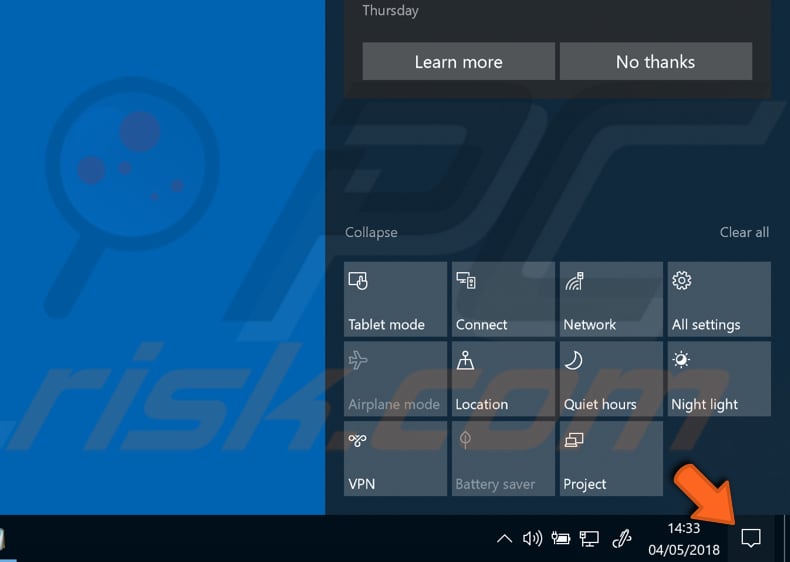Open the Project quick action tile
790x562 pixels.
(x=611, y=458)
